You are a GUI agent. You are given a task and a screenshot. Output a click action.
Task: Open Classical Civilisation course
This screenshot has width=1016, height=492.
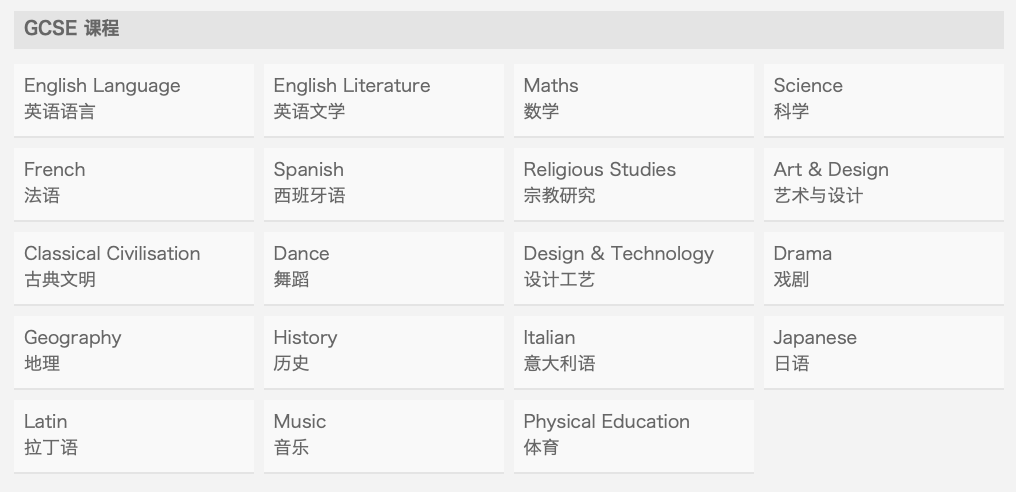[133, 268]
